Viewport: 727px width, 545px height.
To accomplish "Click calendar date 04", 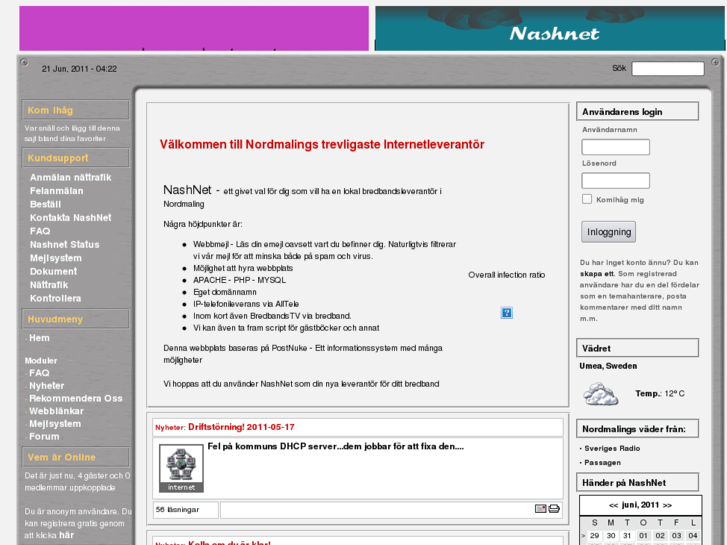I will (693, 536).
